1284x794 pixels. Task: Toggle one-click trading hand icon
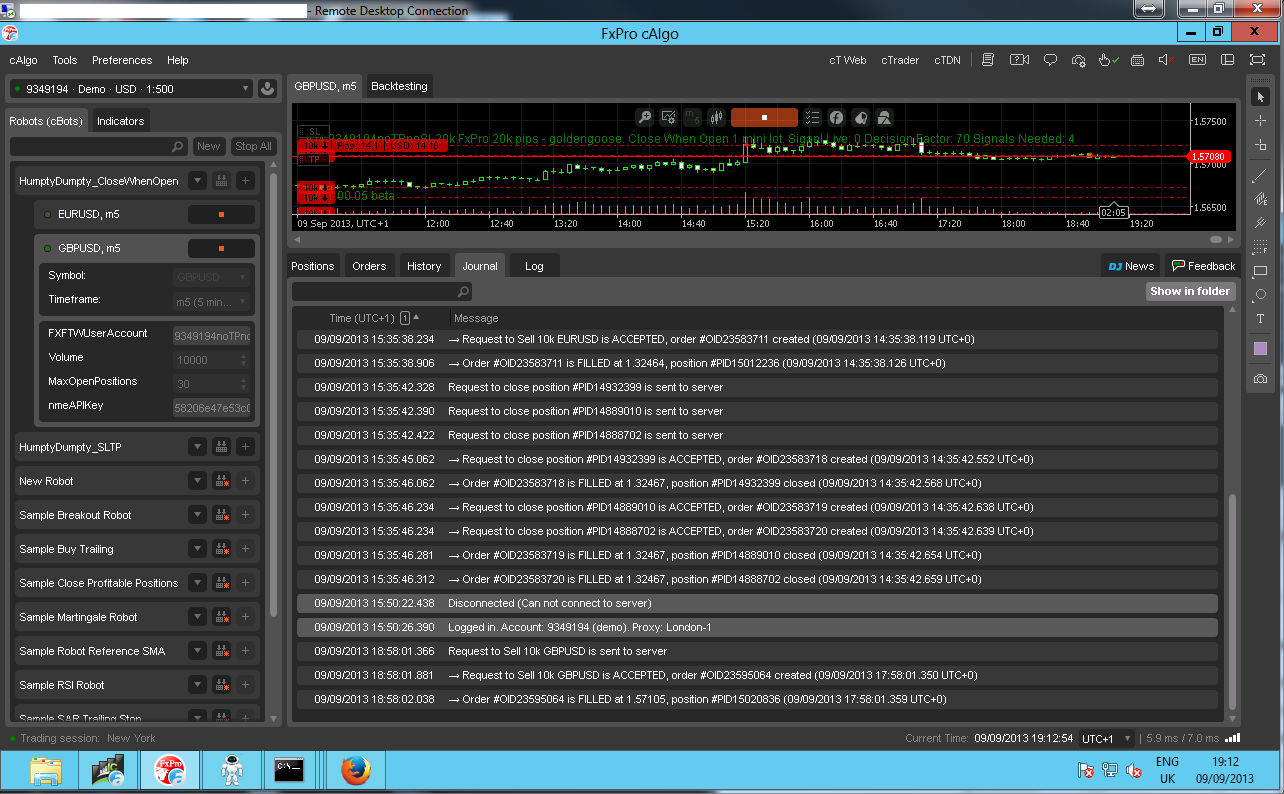click(1108, 60)
